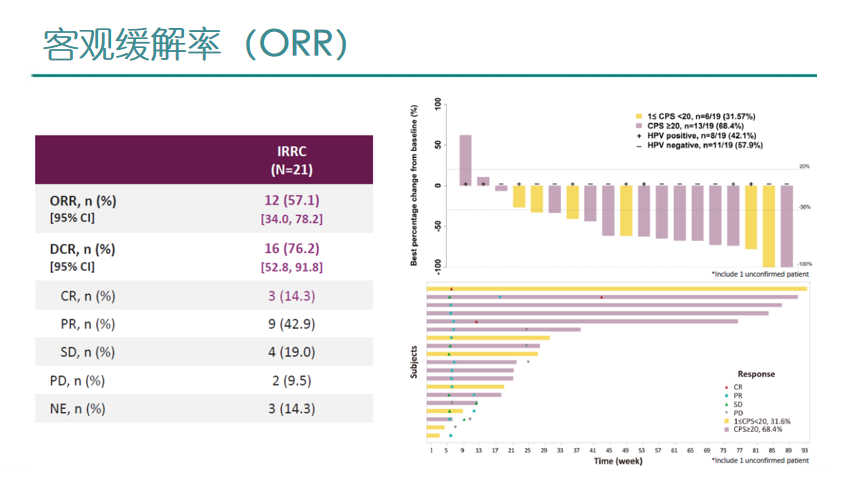
Task: Click the HPV positive plus marker in legend
Action: pyautogui.click(x=638, y=135)
